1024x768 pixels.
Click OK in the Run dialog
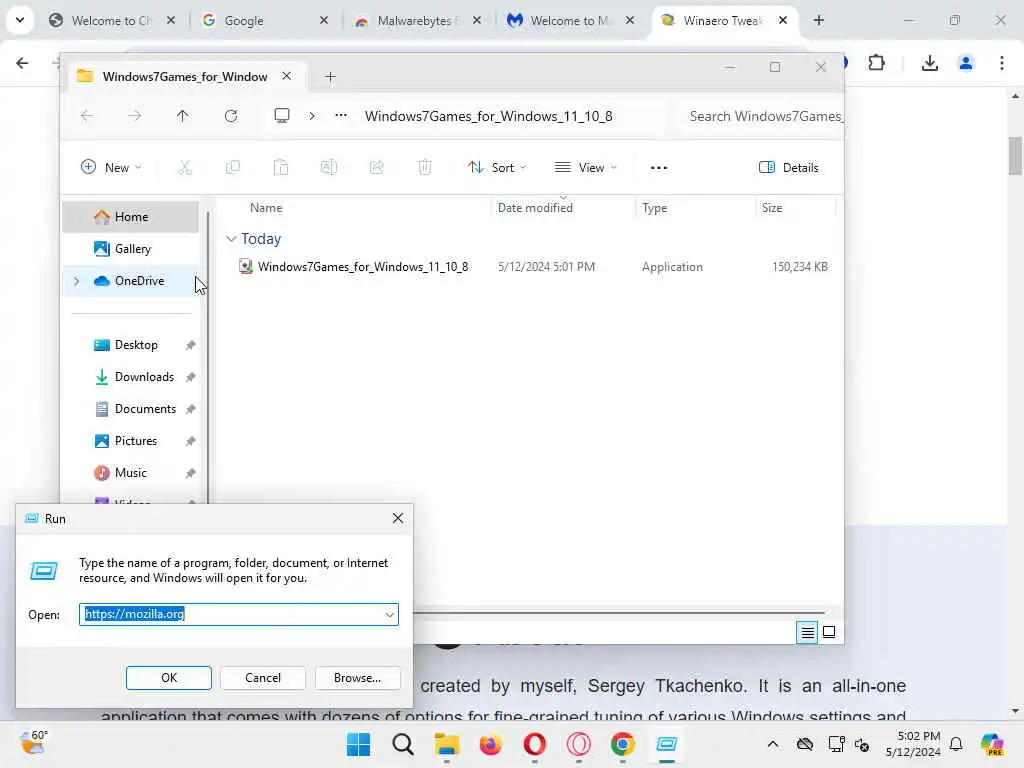168,678
